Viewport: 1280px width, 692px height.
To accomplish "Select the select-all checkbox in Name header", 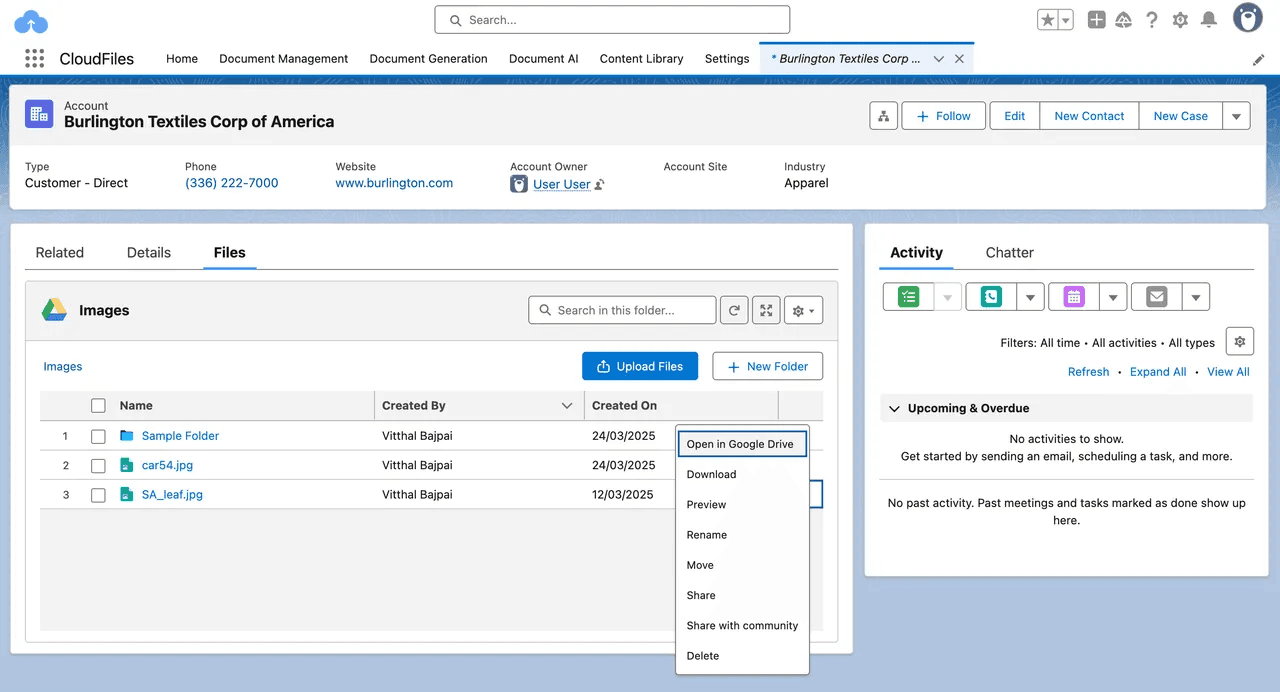I will coord(97,405).
